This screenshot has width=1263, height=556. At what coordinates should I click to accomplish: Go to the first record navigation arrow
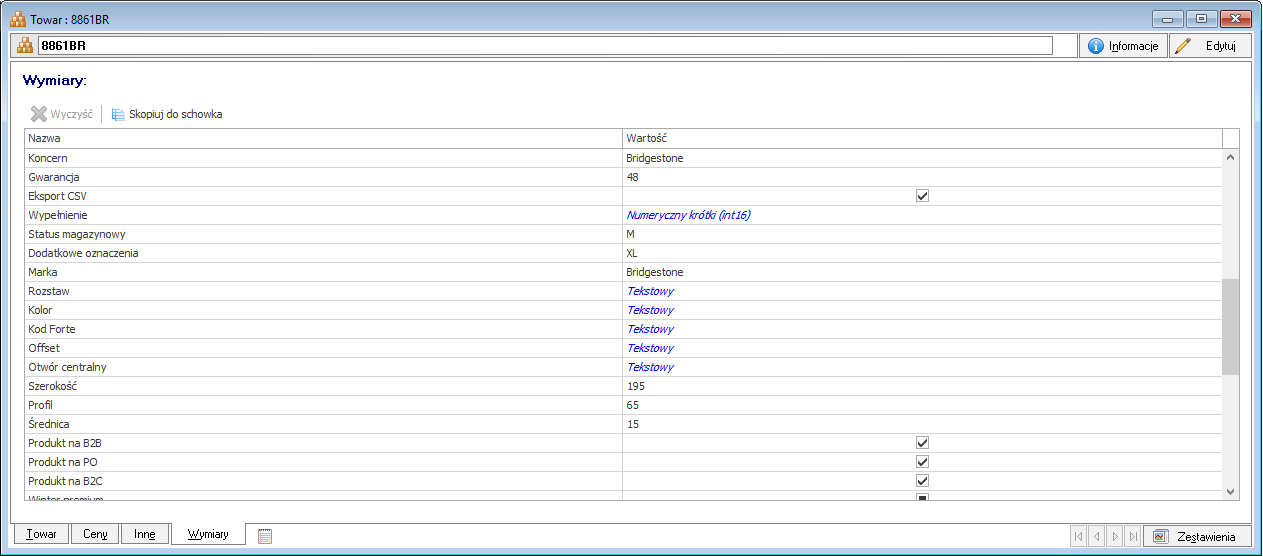click(1078, 536)
